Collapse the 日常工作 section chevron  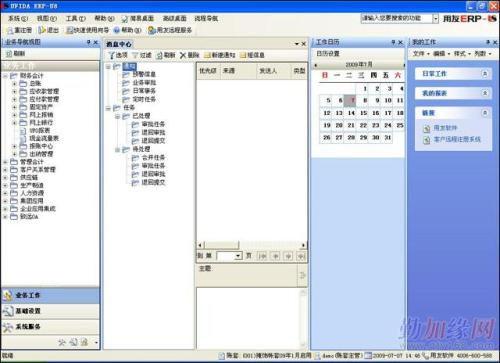485,74
